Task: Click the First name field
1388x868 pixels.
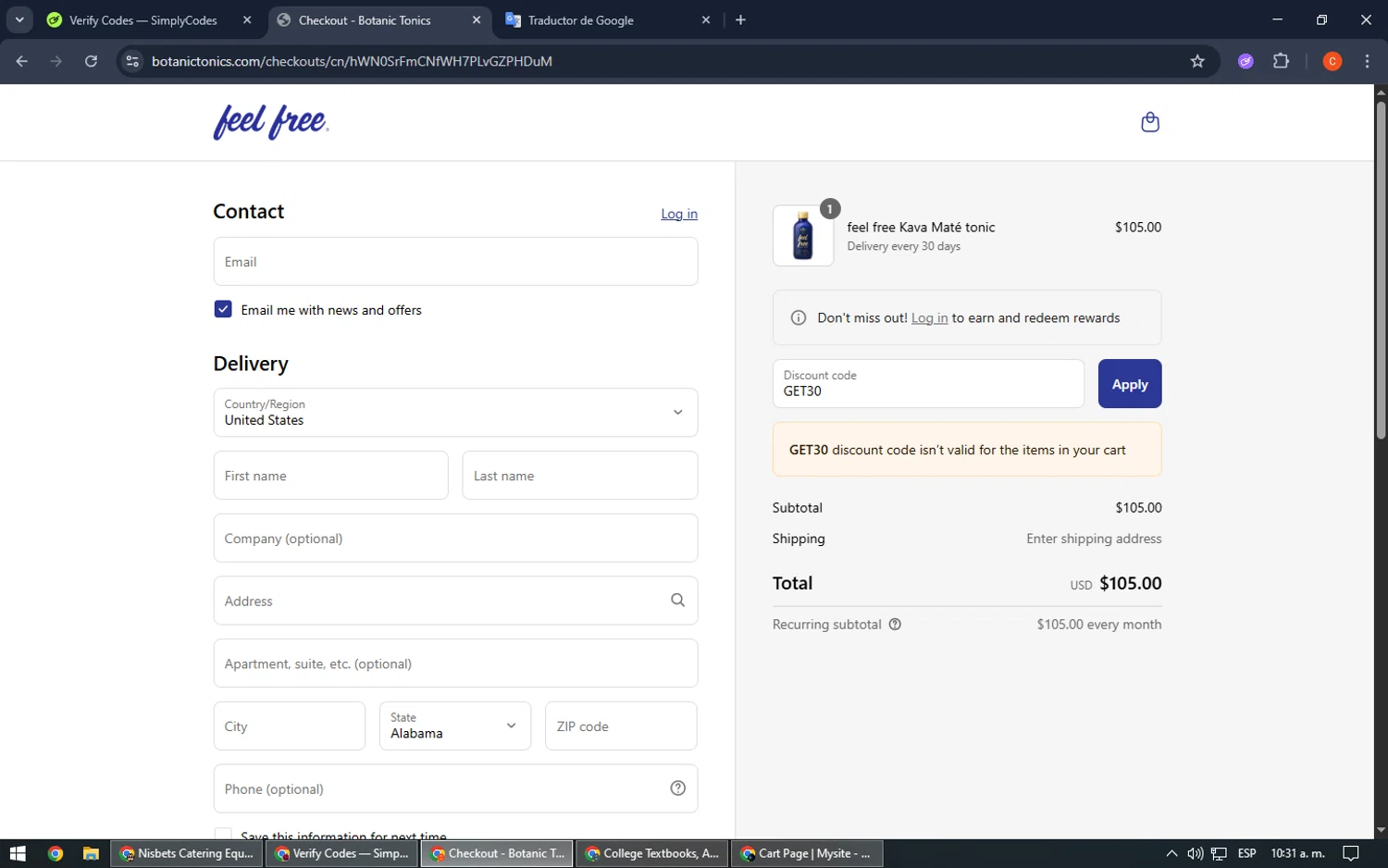Action: coord(330,476)
